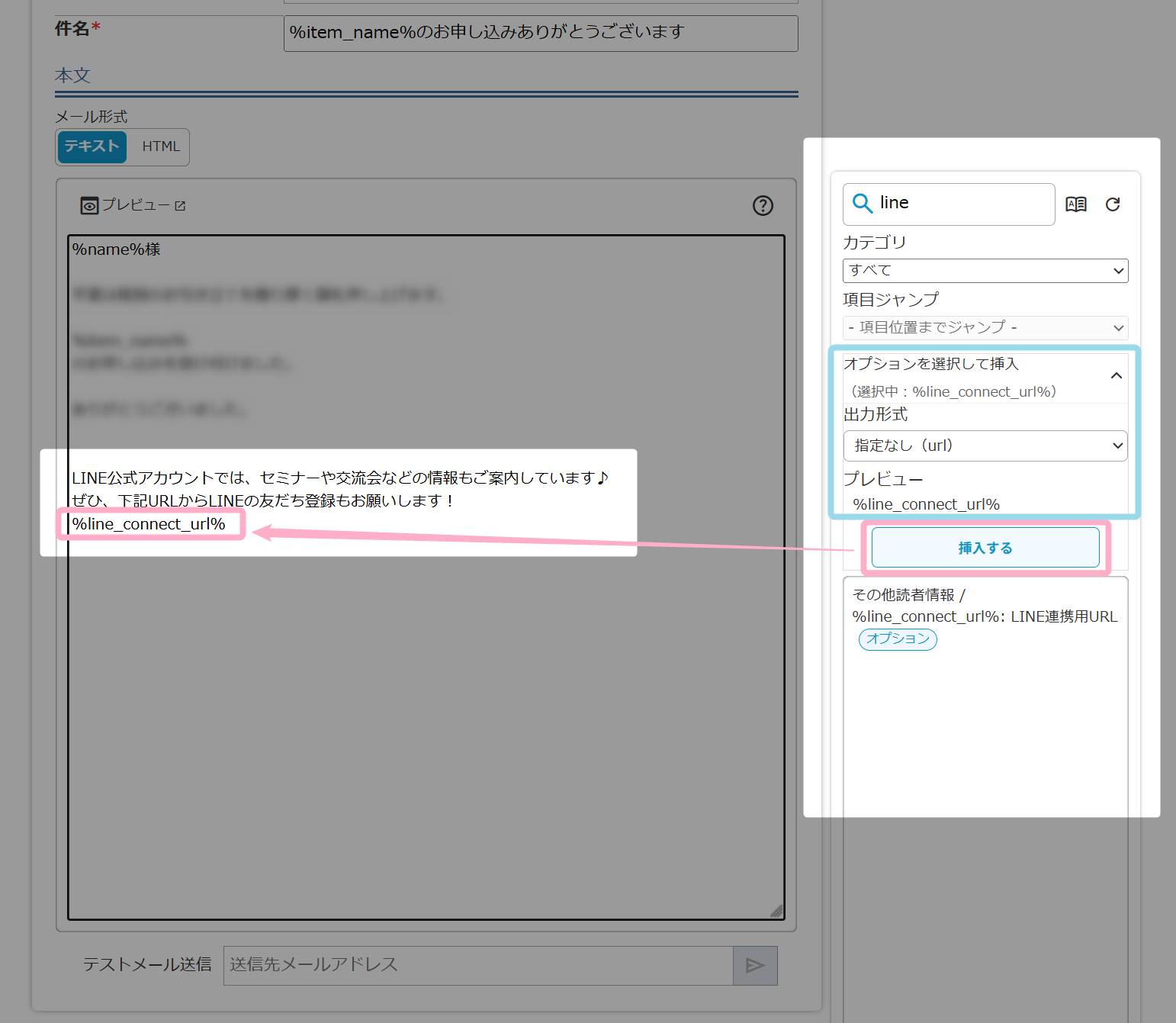Open the variable glossary book icon
The width and height of the screenshot is (1176, 1023).
(x=1076, y=204)
